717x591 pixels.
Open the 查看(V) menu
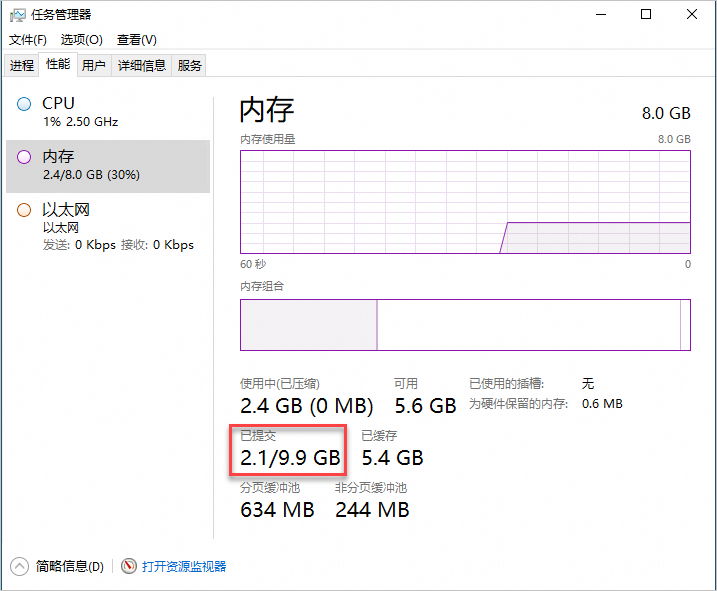(x=137, y=40)
